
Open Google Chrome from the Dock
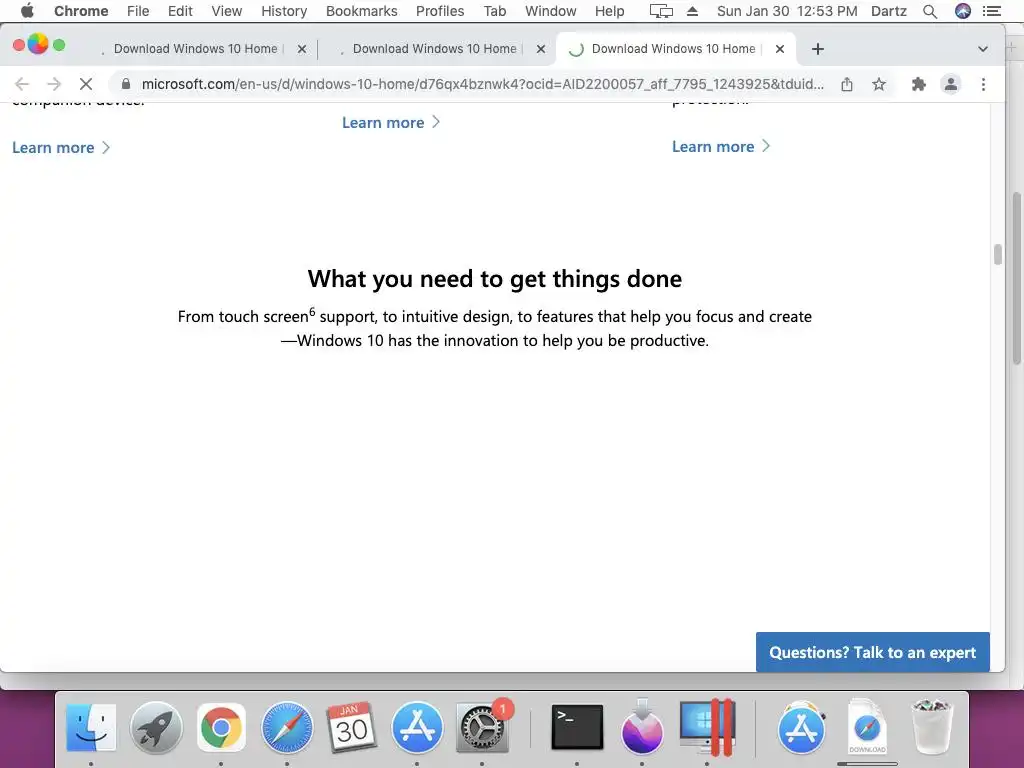(x=221, y=727)
